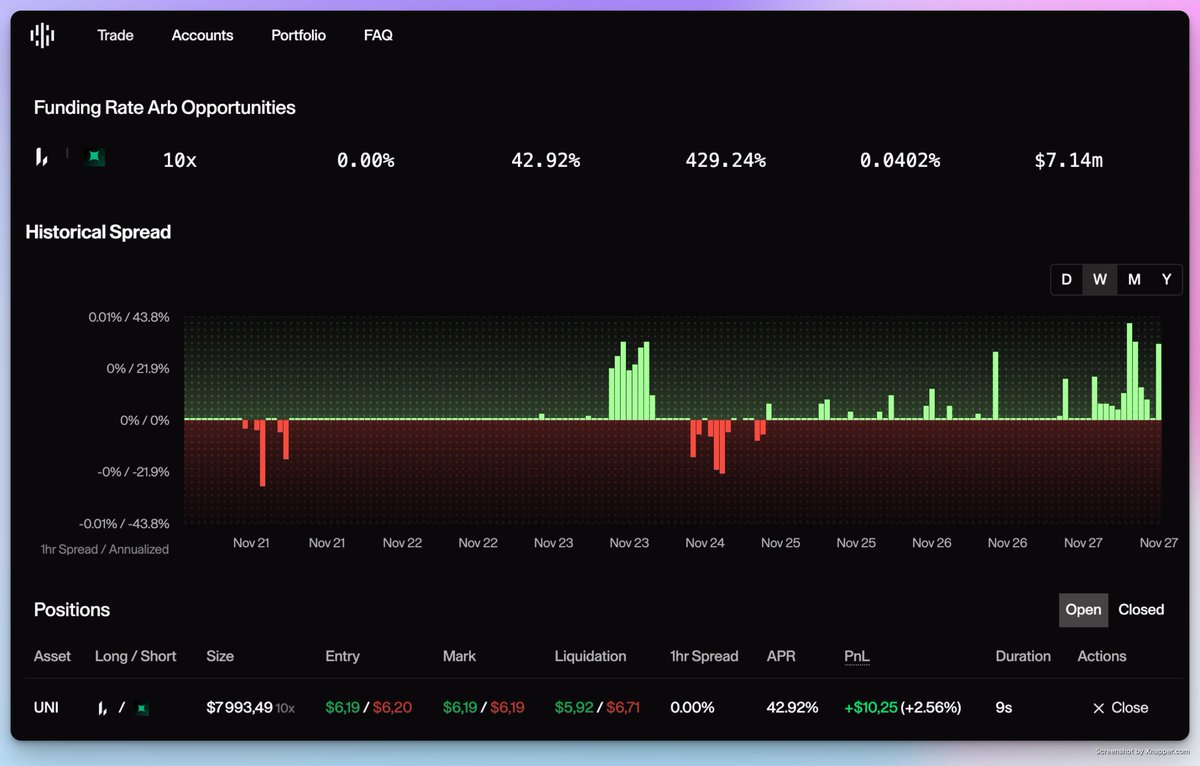Click the $7.14m value
This screenshot has height=766, width=1200.
(1069, 160)
